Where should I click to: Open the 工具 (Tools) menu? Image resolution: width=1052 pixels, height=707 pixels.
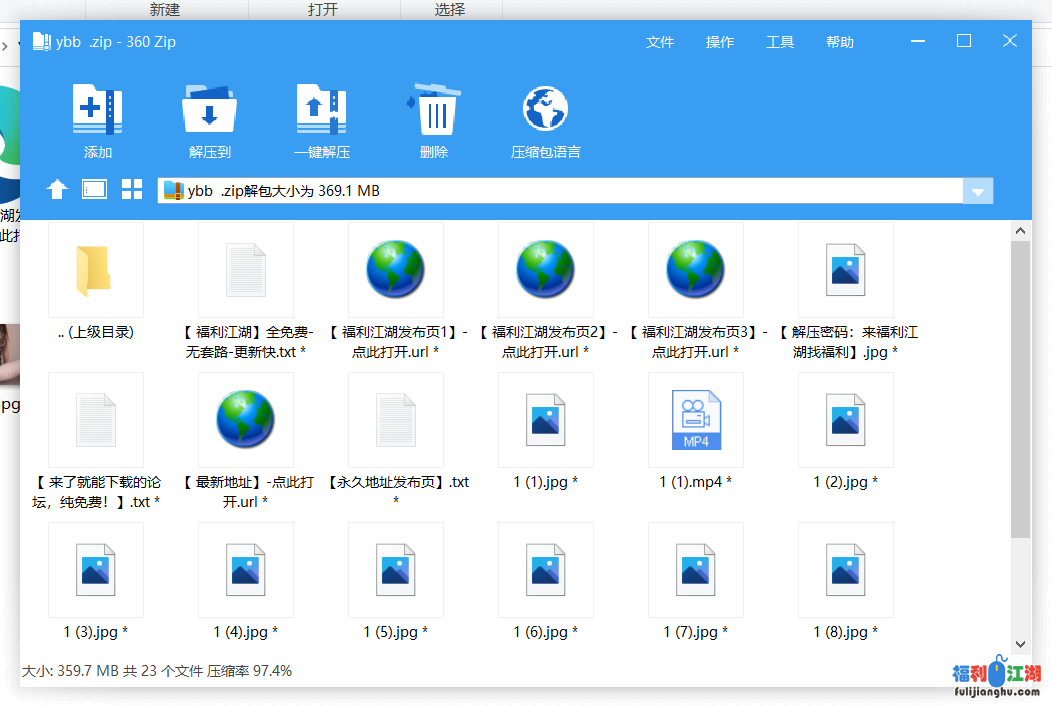(x=780, y=42)
